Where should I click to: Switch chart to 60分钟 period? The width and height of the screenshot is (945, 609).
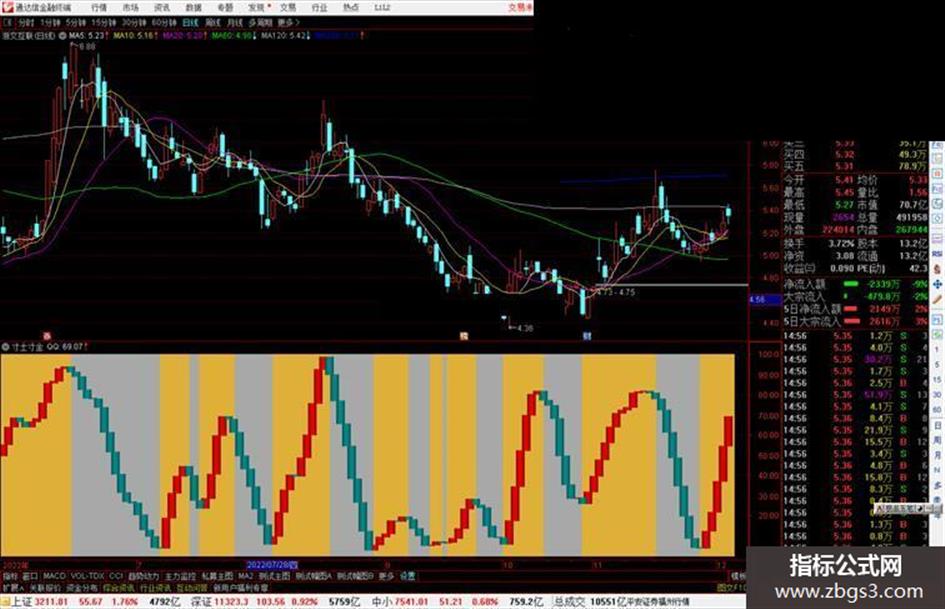[x=163, y=22]
